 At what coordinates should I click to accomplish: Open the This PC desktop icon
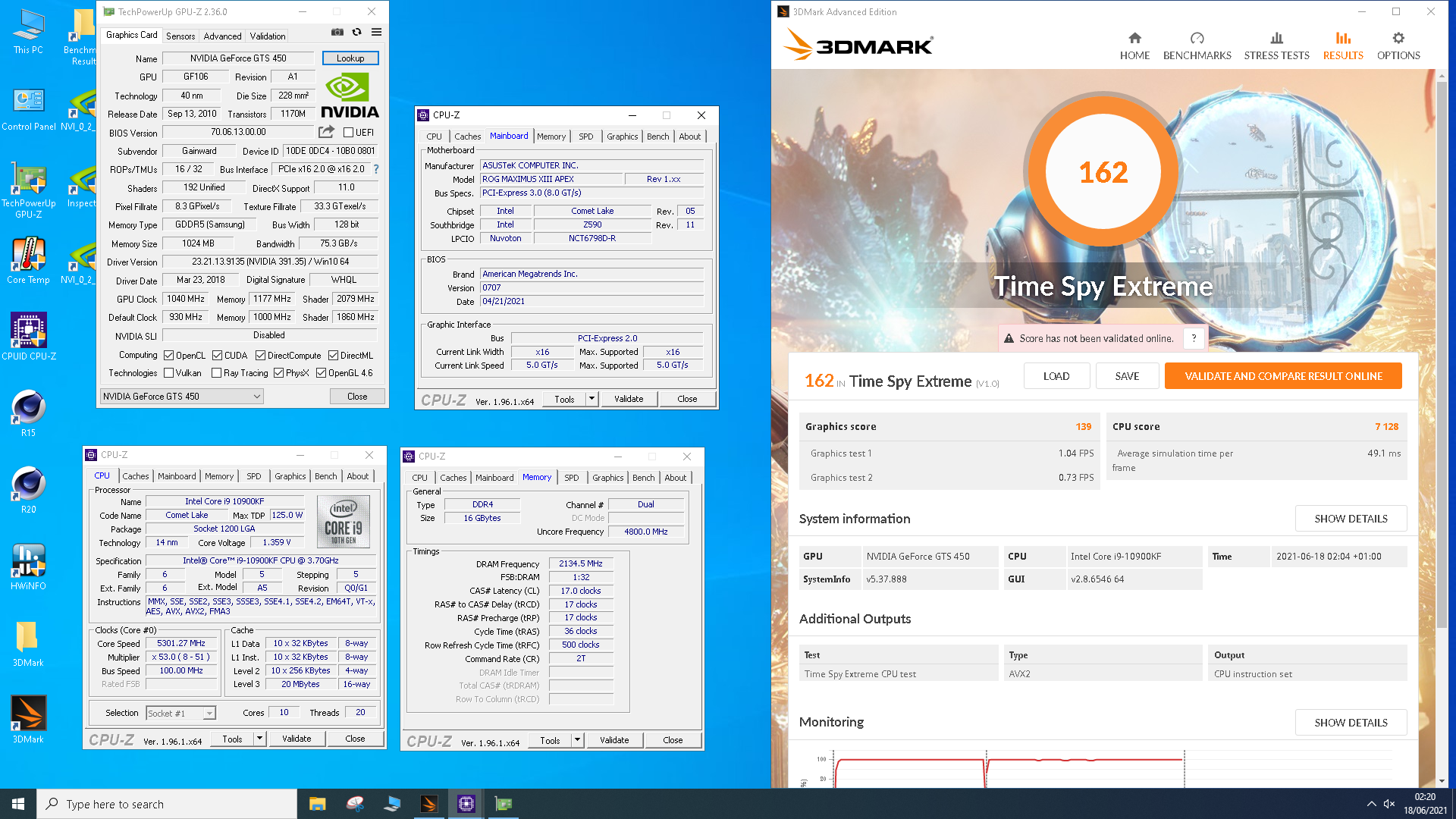[28, 32]
